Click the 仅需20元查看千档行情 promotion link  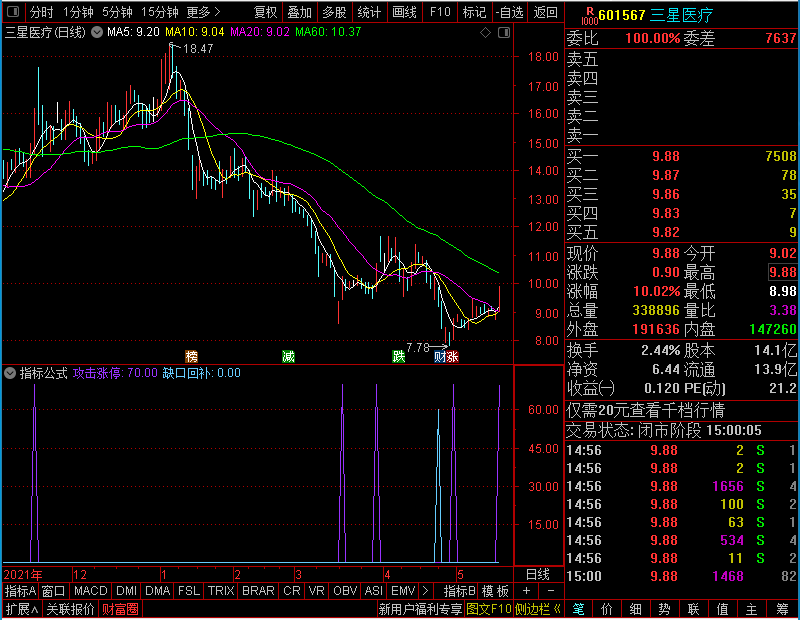click(x=645, y=410)
